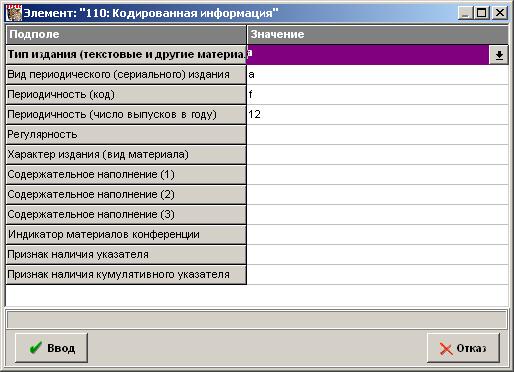Select the purple Тип издания value field

[x=368, y=55]
